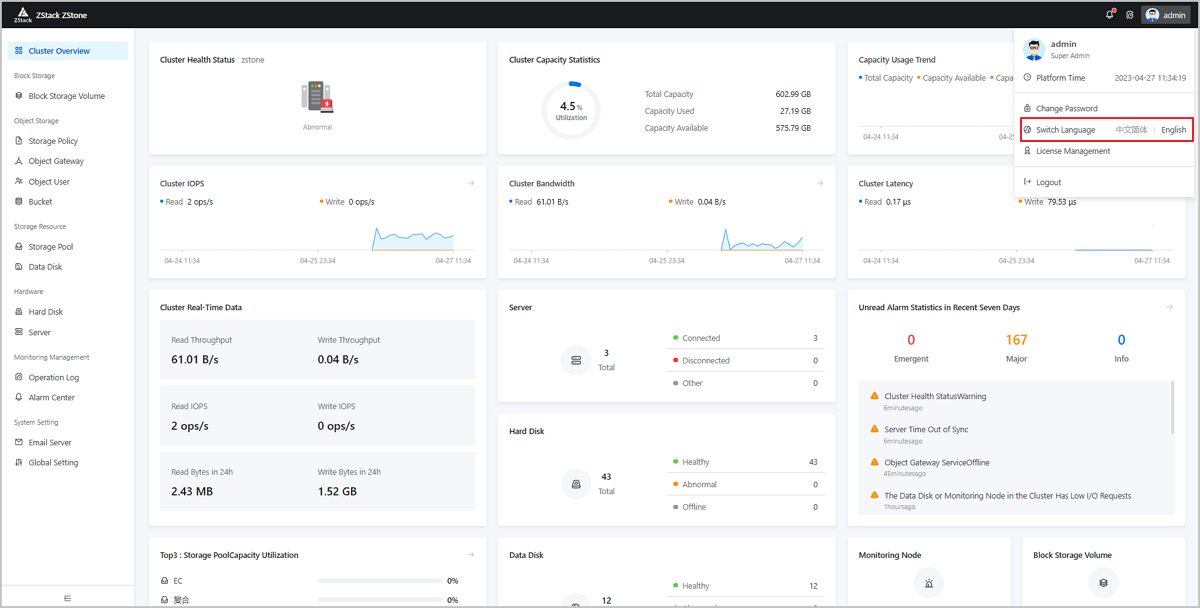Open Cluster Bandwidth details arrow
This screenshot has height=608, width=1200.
click(820, 183)
